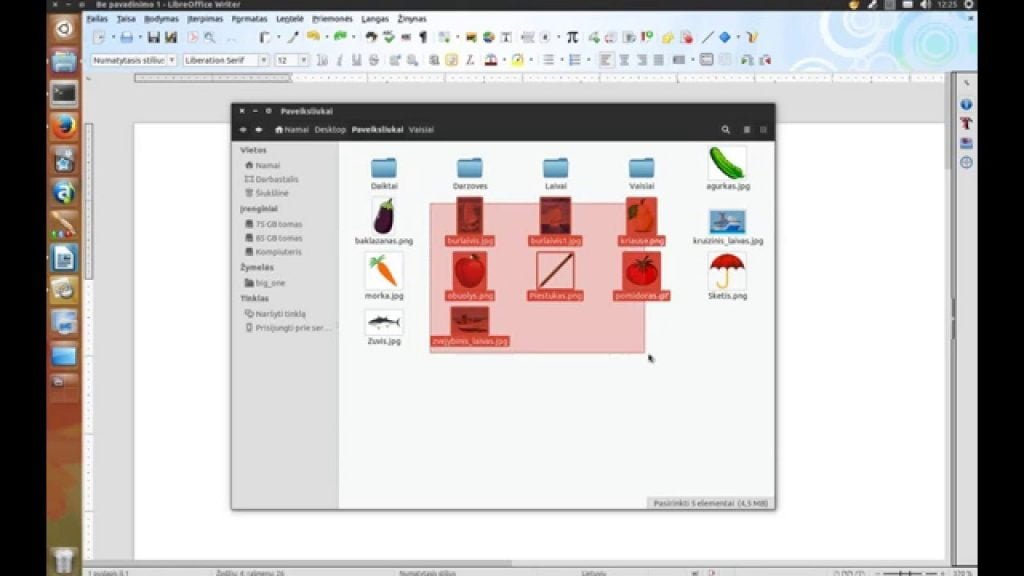Switch file manager to list view
The width and height of the screenshot is (1024, 576).
[x=746, y=129]
